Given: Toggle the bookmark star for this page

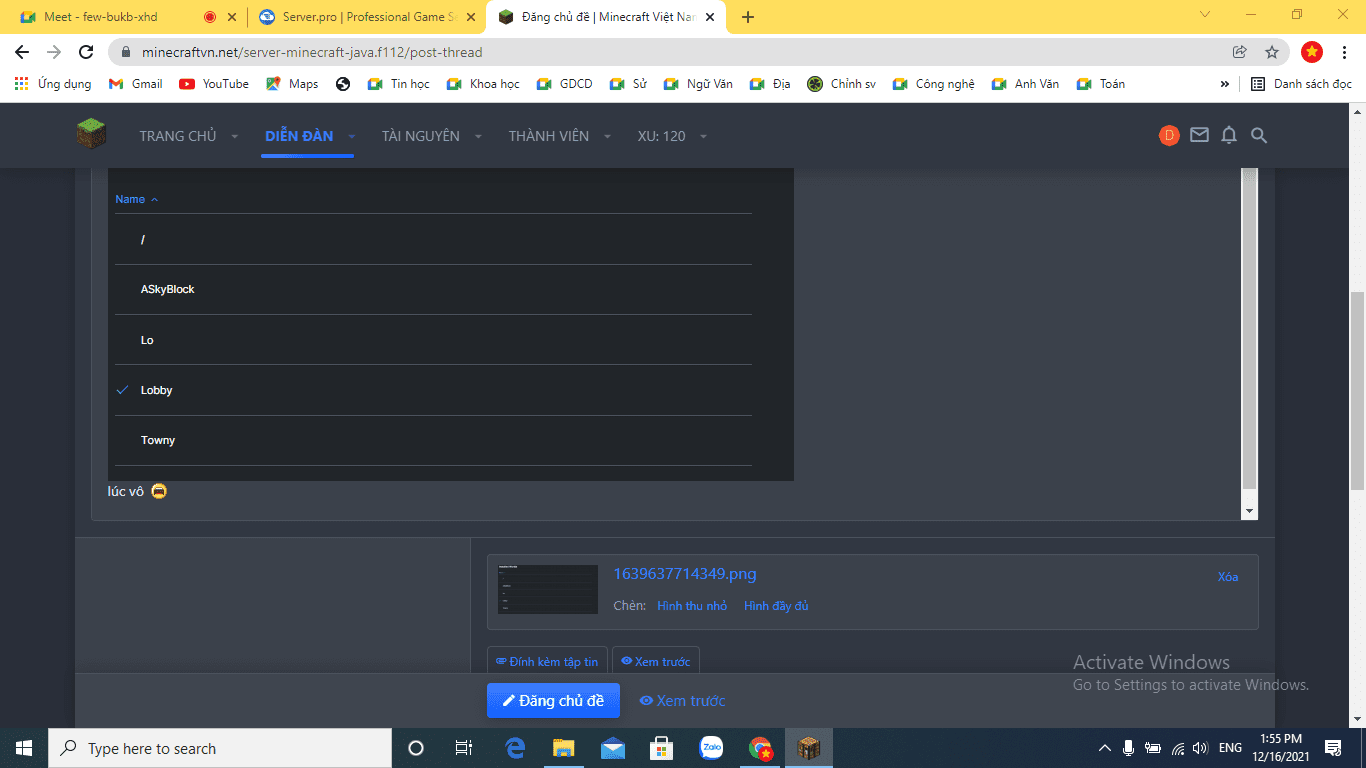Looking at the screenshot, I should (x=1272, y=52).
